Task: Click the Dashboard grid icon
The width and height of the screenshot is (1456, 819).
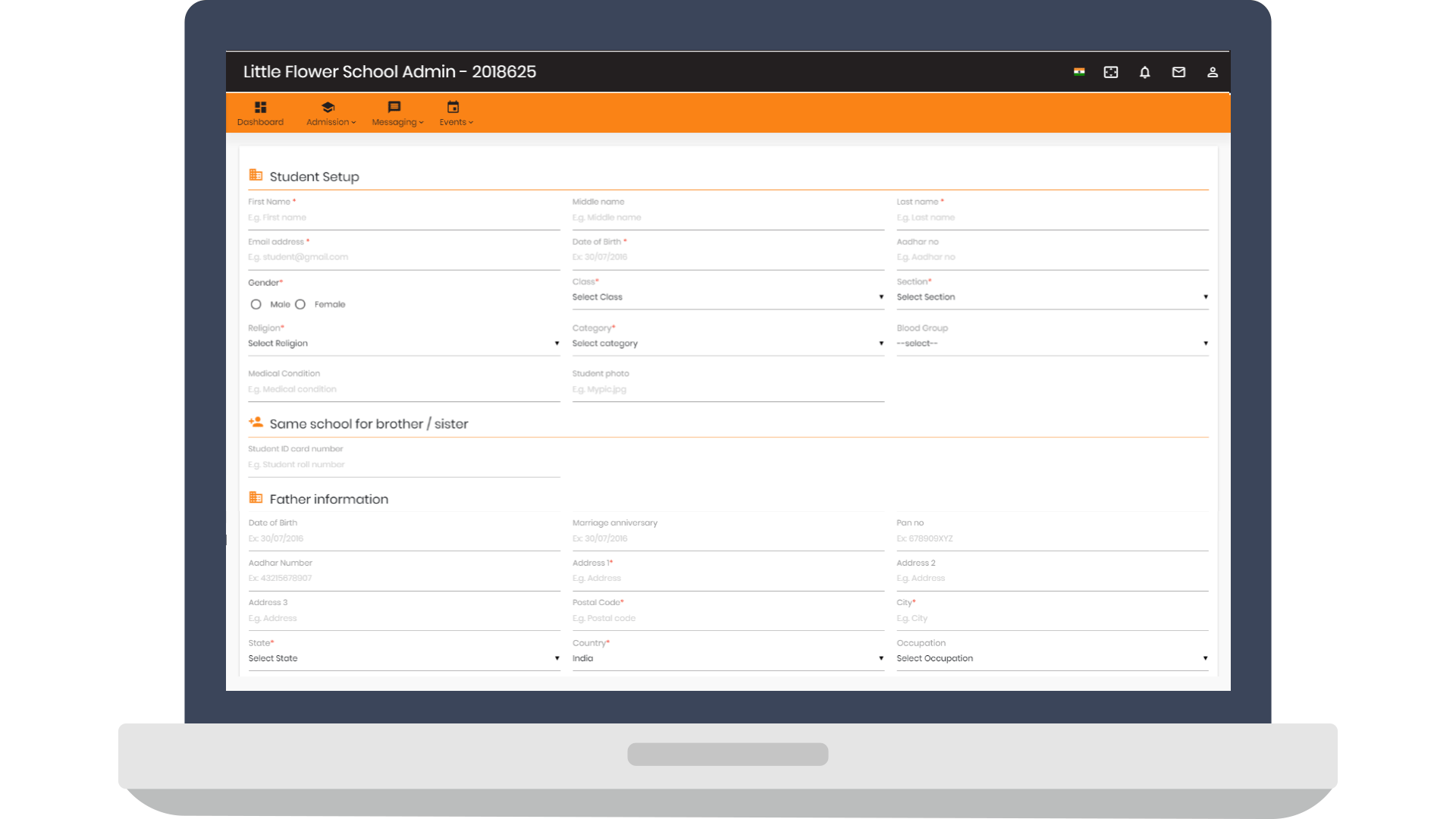Action: coord(260,108)
